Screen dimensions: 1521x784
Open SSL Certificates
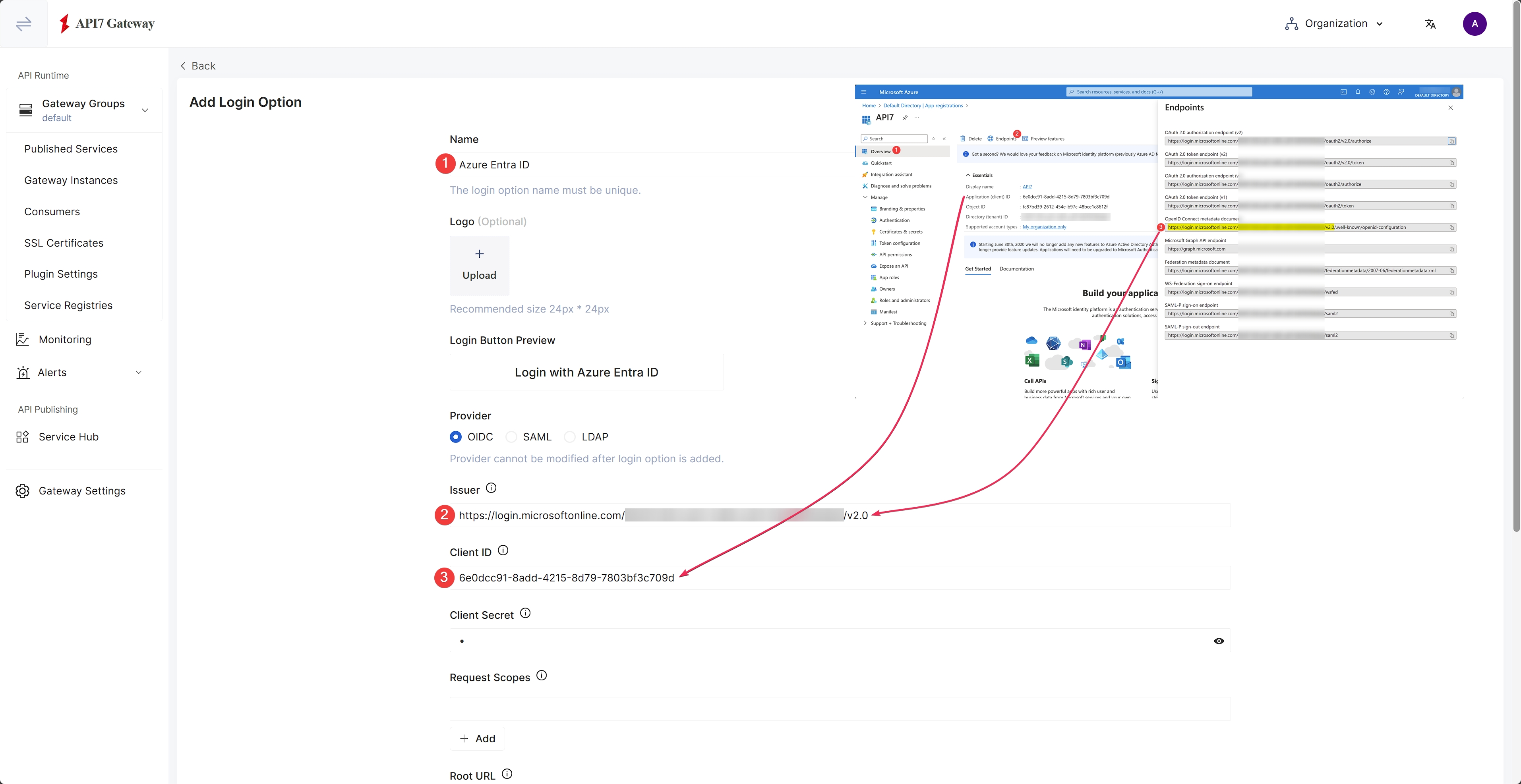point(64,243)
